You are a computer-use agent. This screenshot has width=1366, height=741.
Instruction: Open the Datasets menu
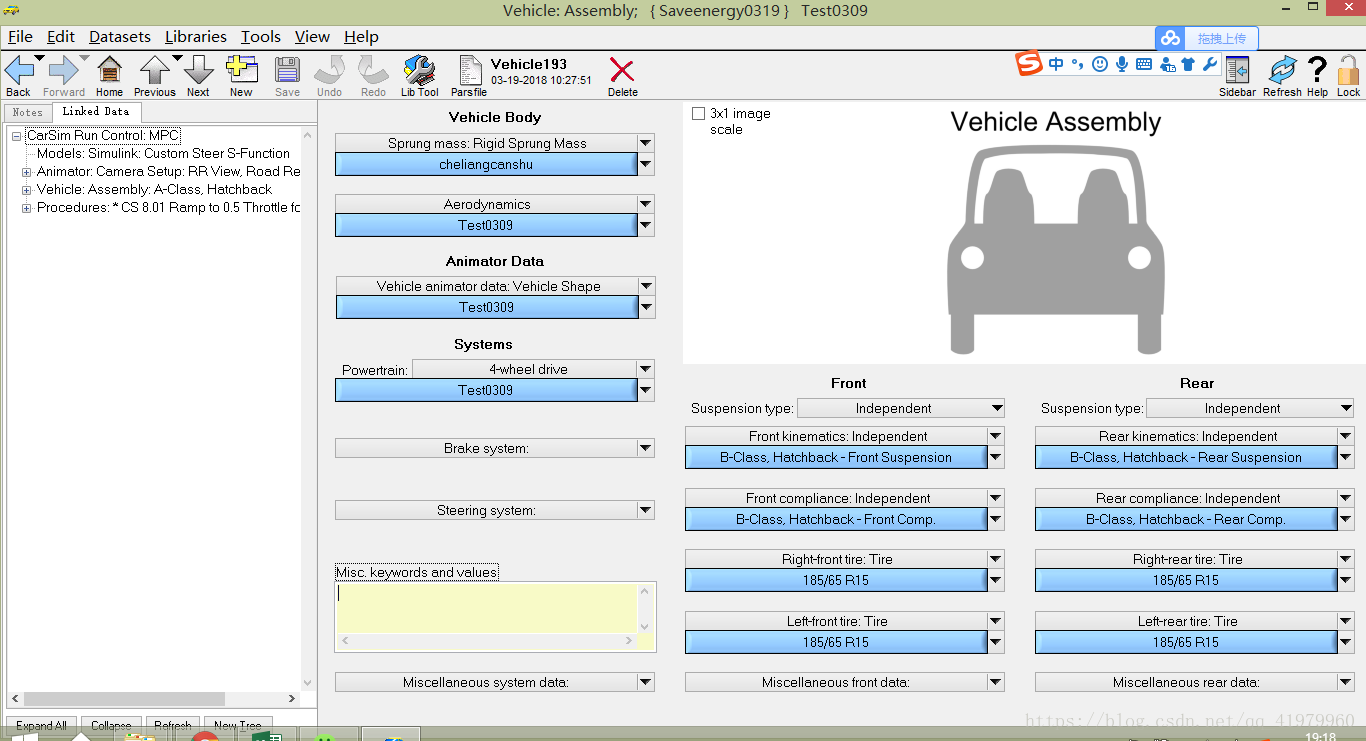click(x=120, y=37)
